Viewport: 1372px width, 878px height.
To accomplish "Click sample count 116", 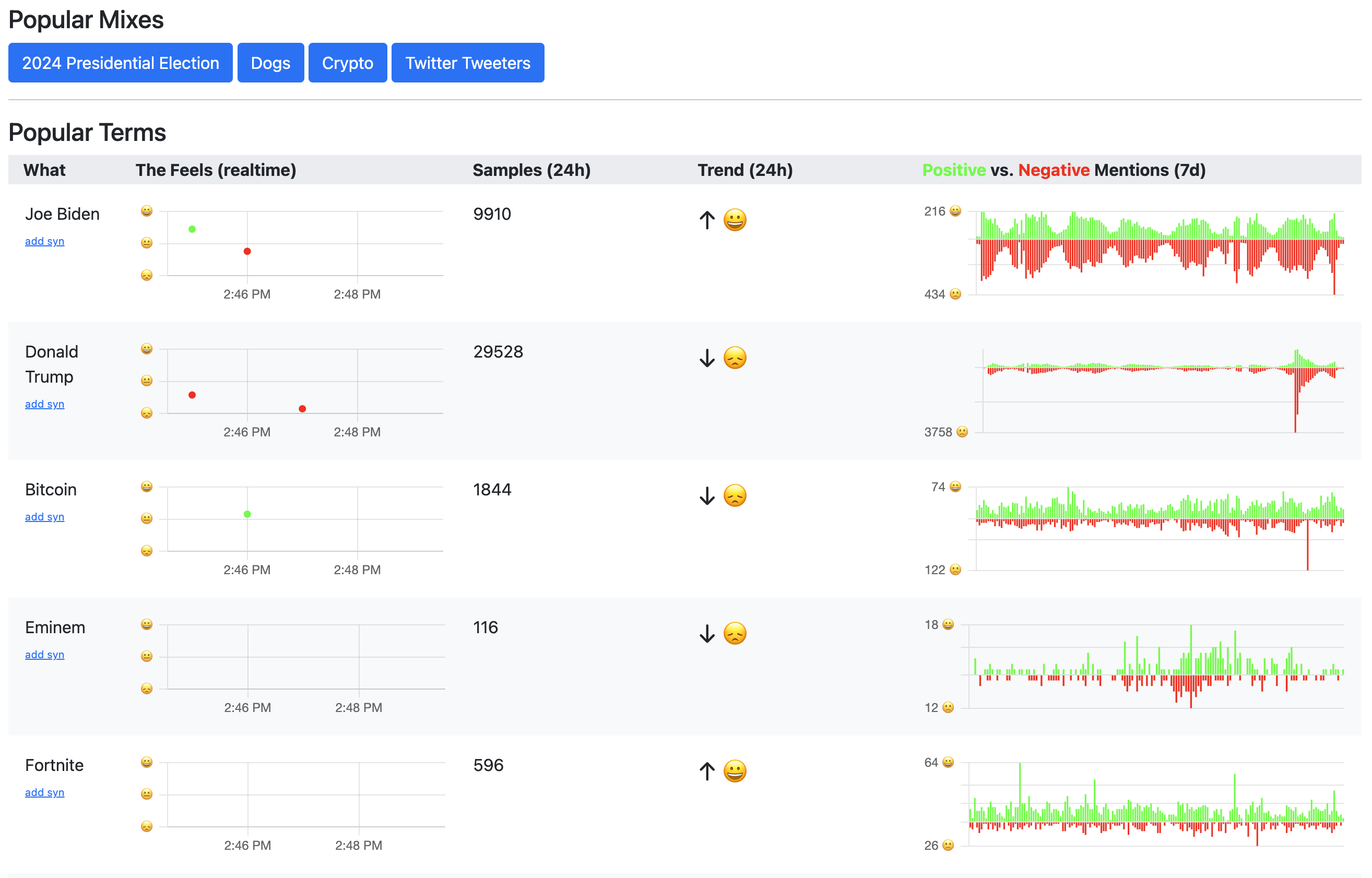I will (x=486, y=628).
